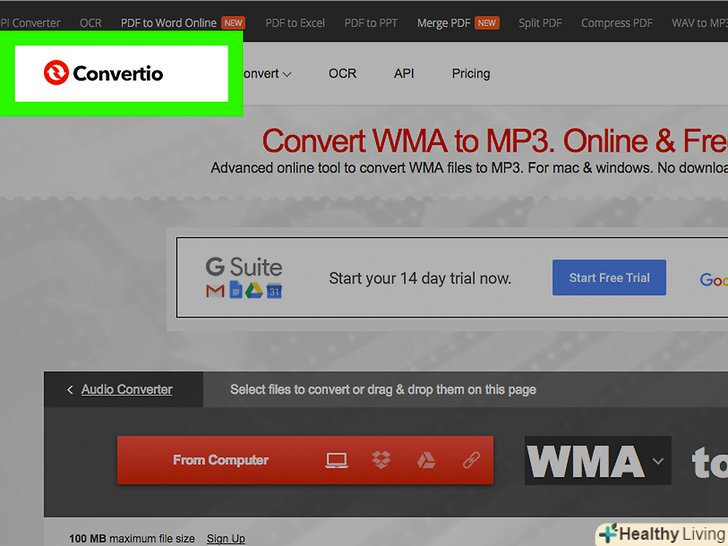This screenshot has height=546, width=728.
Task: Expand the WMA source format dropdown
Action: click(x=658, y=461)
